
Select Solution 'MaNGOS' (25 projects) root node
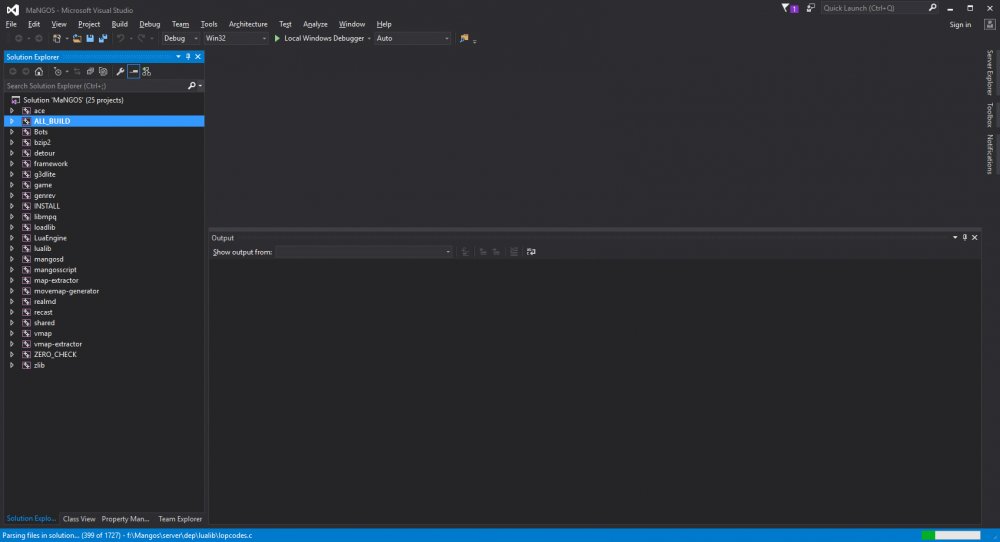[73, 100]
